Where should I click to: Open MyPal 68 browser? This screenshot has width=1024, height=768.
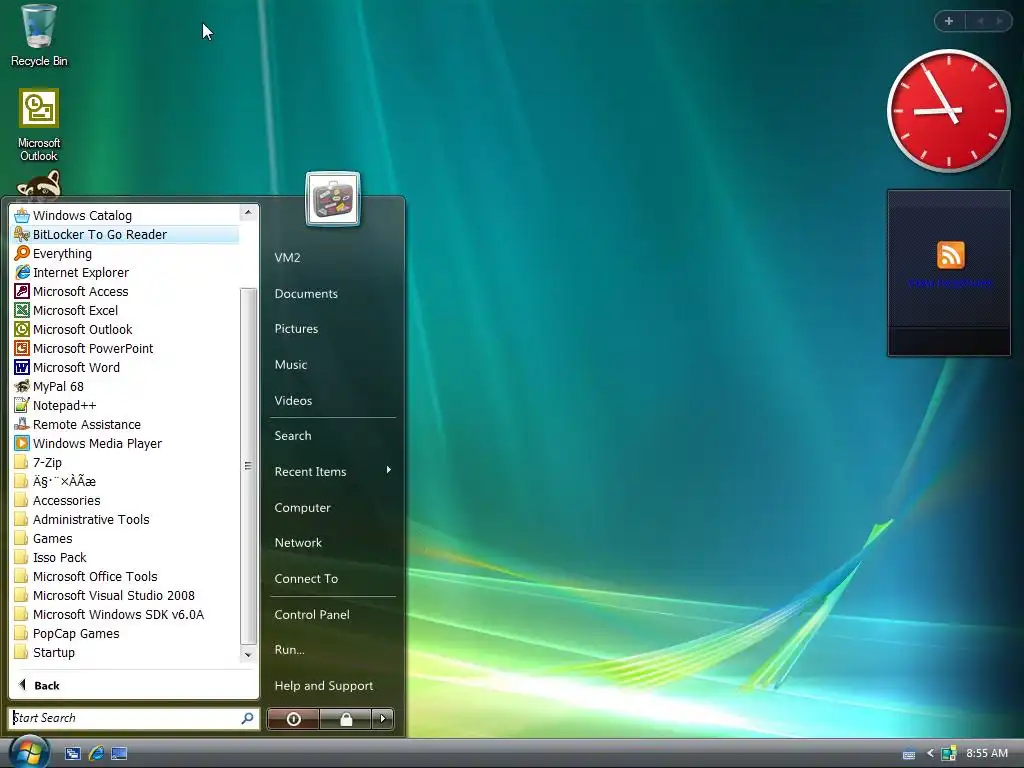pyautogui.click(x=125, y=386)
